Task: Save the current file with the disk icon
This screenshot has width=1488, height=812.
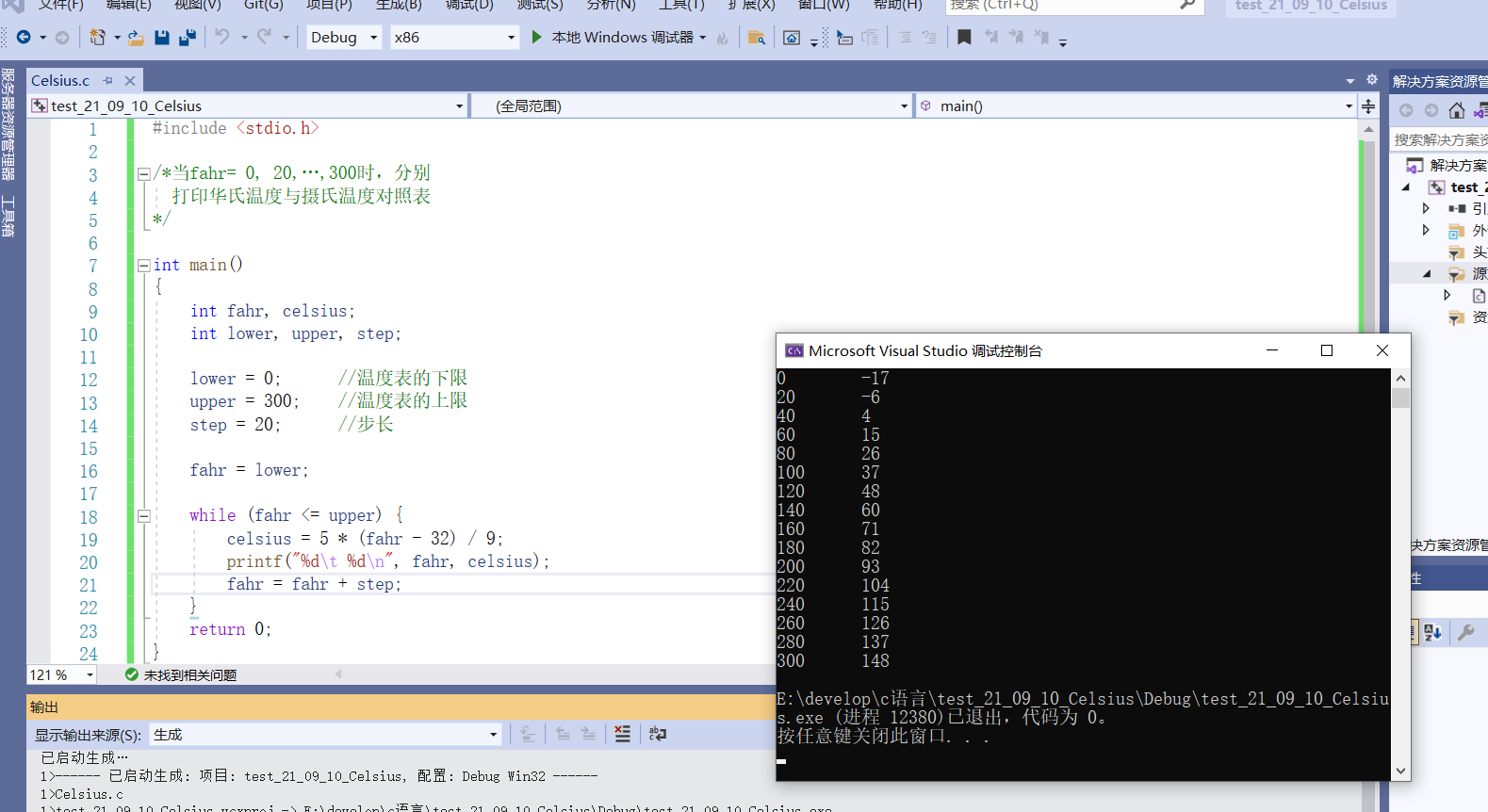Action: (162, 38)
